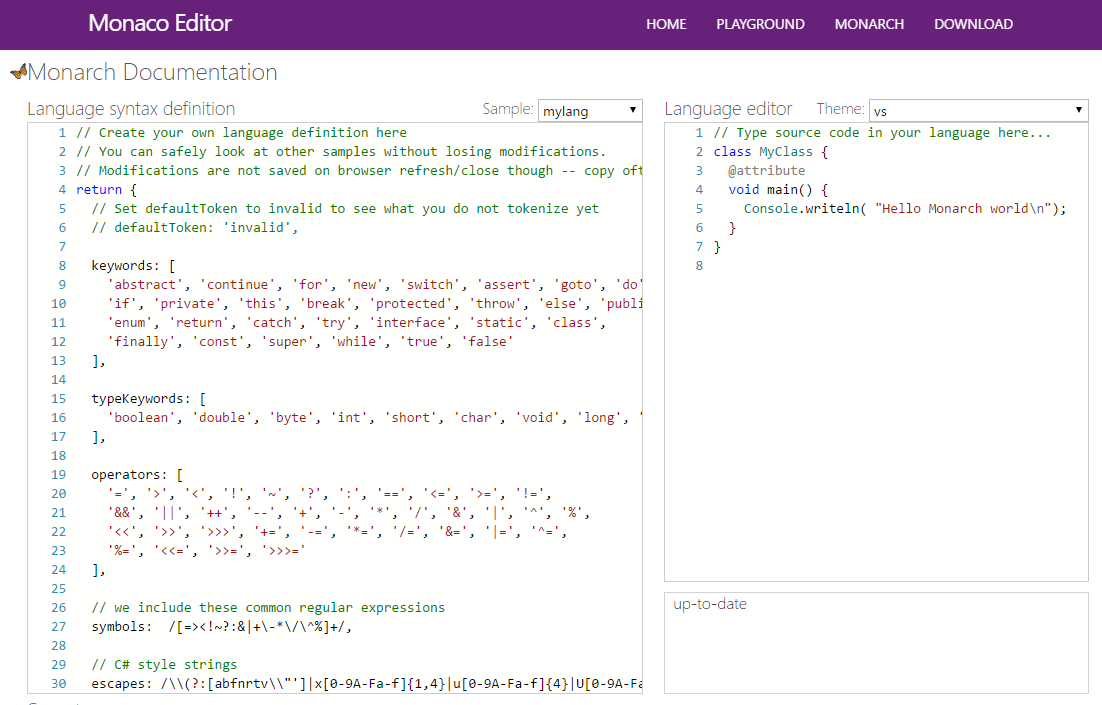Click the 'finally' keyword string
Image resolution: width=1102 pixels, height=705 pixels.
click(141, 342)
